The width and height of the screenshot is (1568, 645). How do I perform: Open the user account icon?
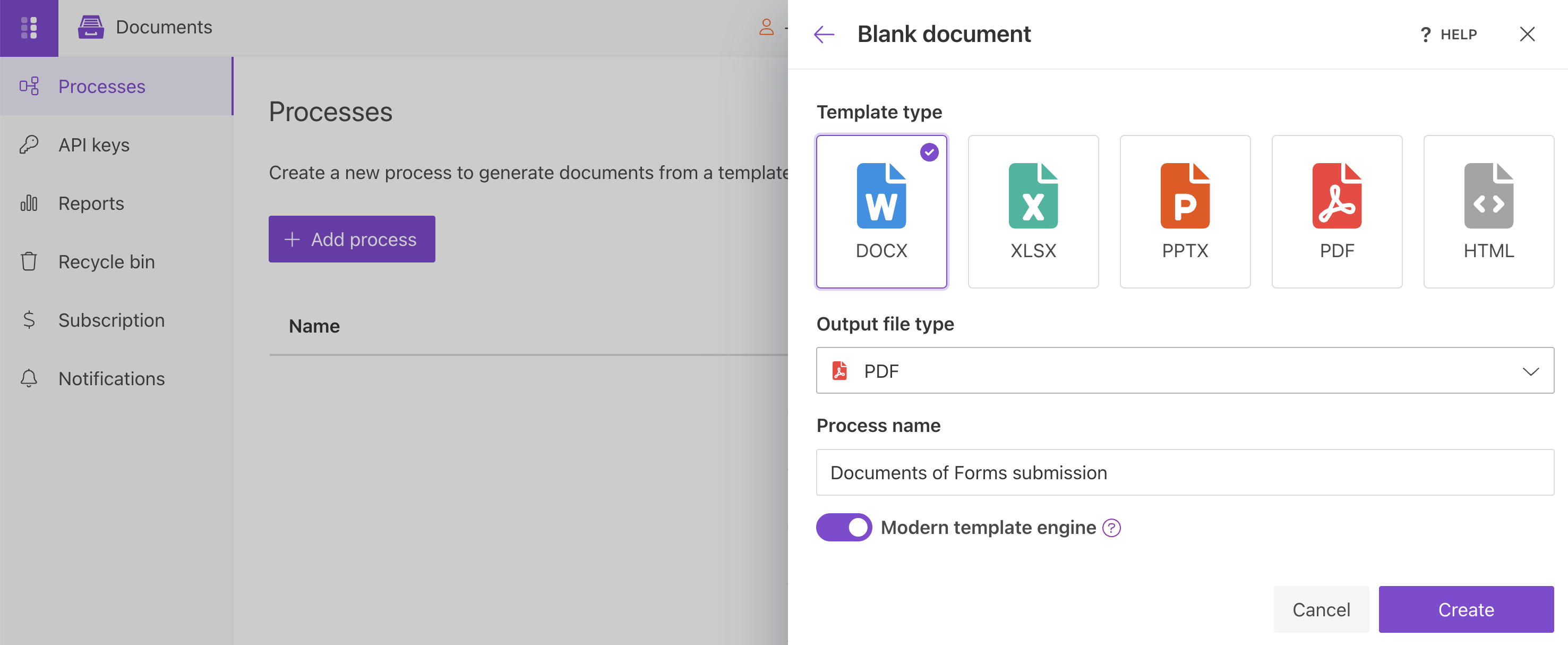766,27
